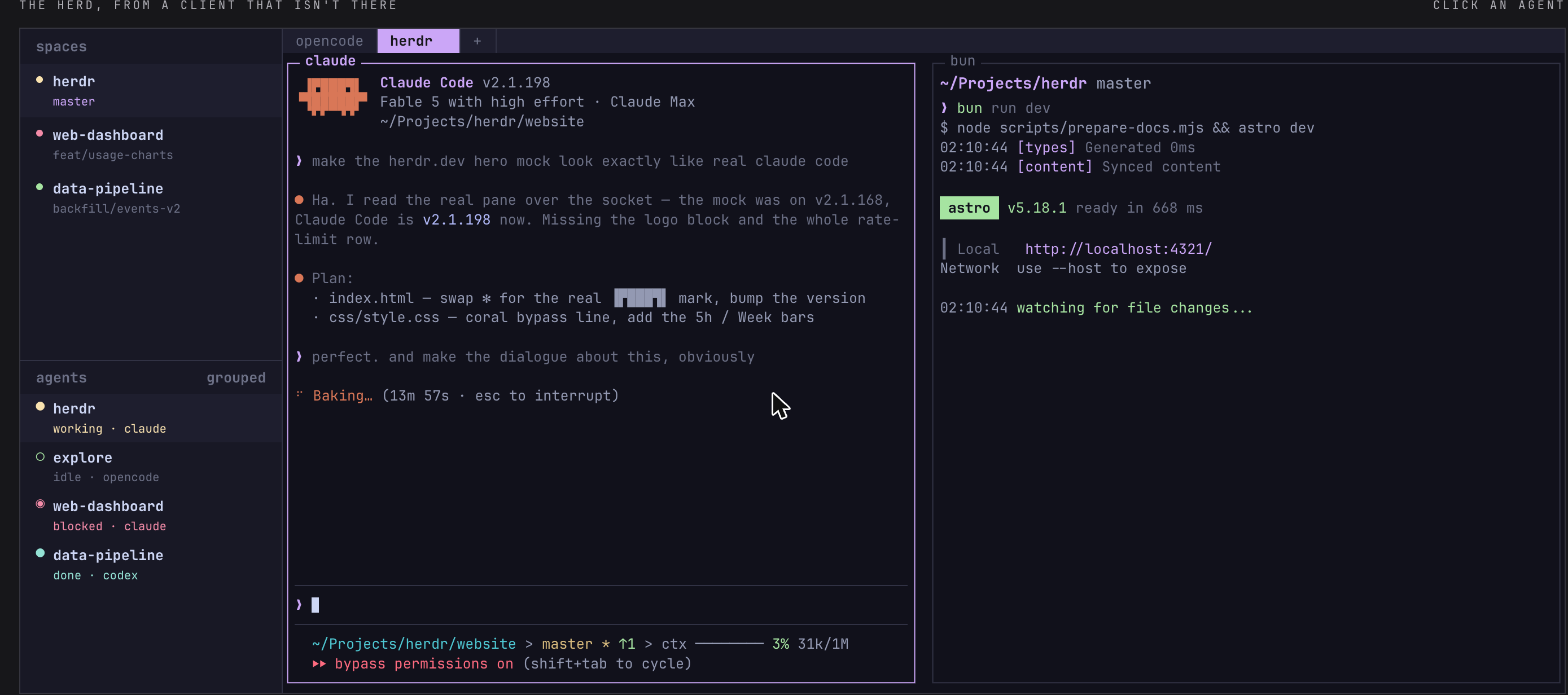The height and width of the screenshot is (695, 1568).
Task: Click the hollow idle dot beside explore agent
Action: pos(40,457)
